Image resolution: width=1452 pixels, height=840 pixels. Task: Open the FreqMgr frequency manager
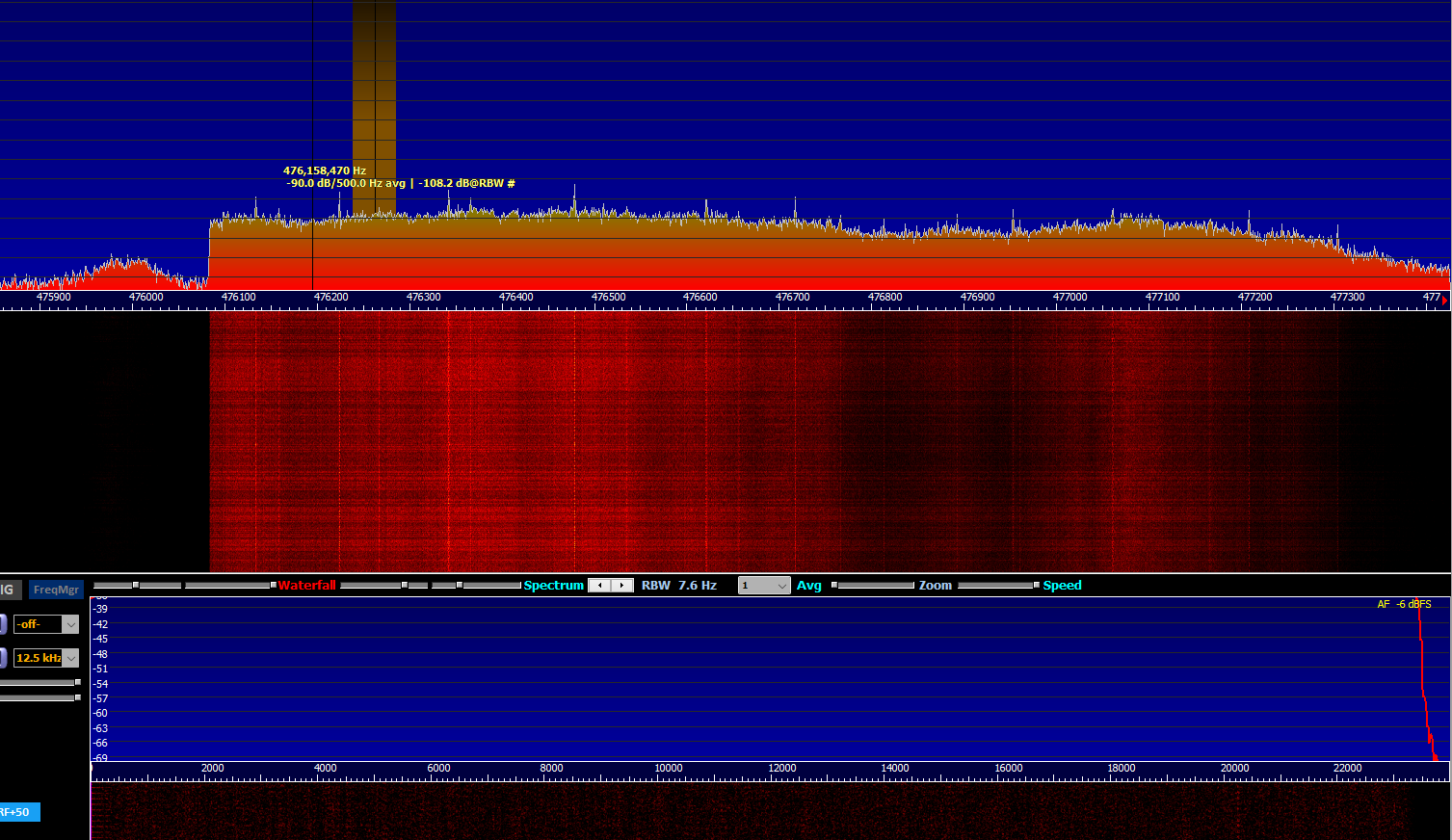click(56, 590)
